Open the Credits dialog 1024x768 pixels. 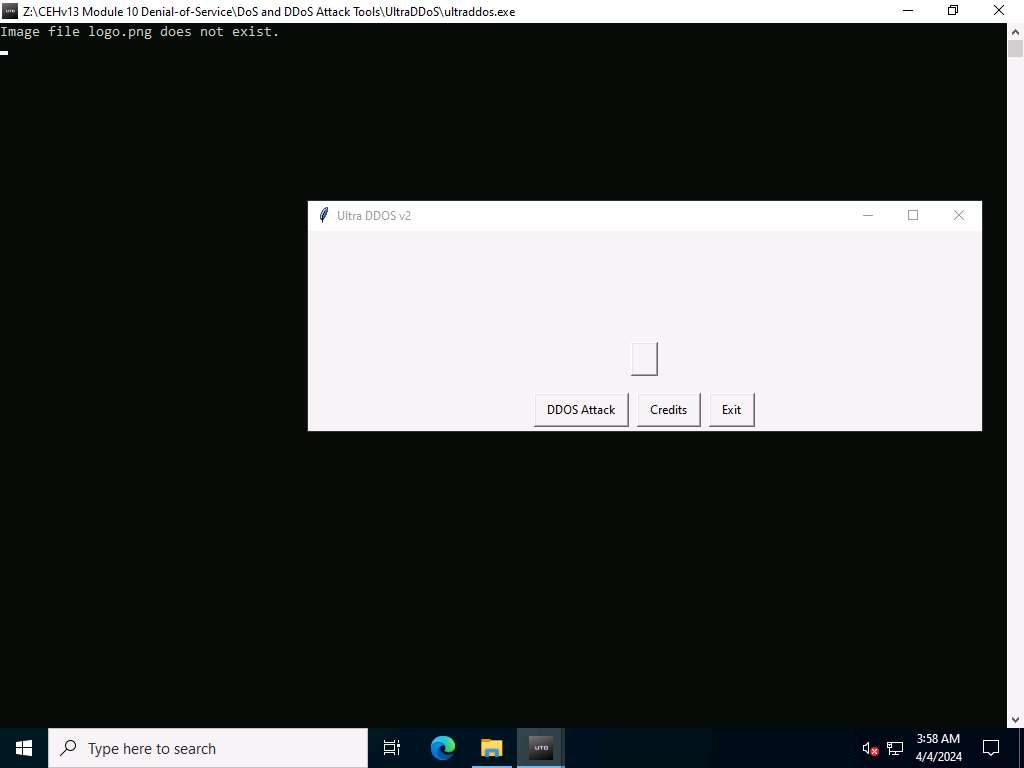[x=668, y=410]
